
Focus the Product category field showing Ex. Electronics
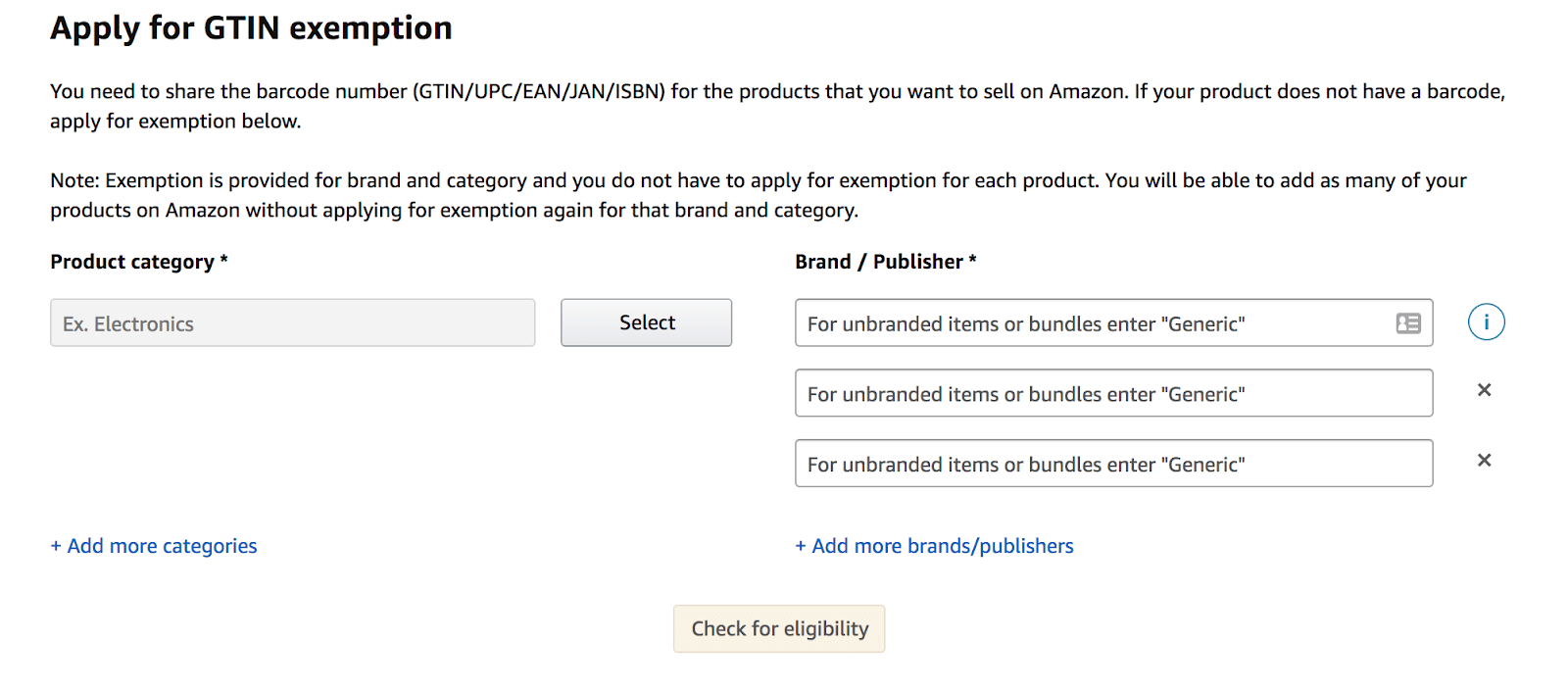pos(292,323)
